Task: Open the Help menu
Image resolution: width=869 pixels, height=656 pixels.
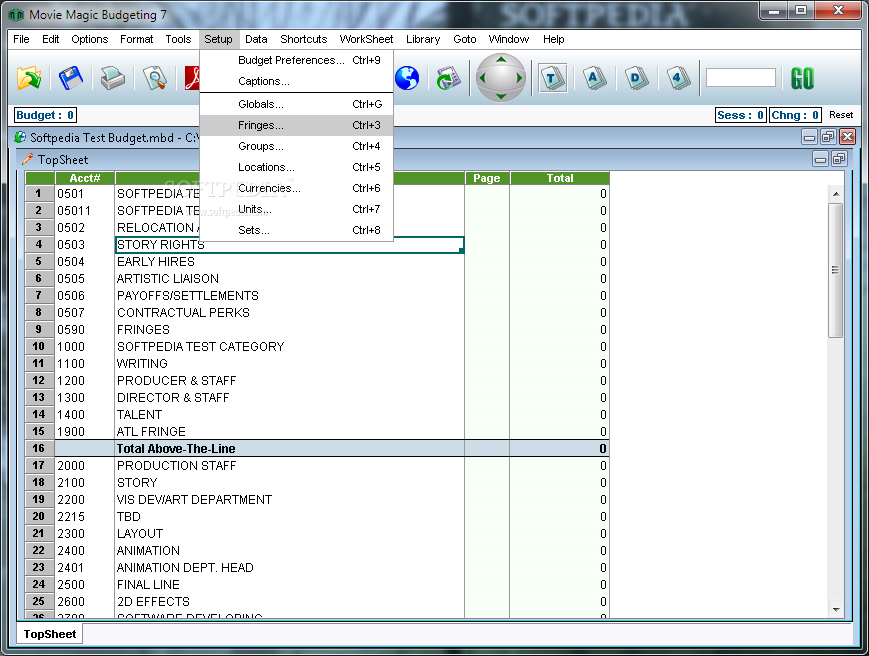Action: (x=553, y=39)
